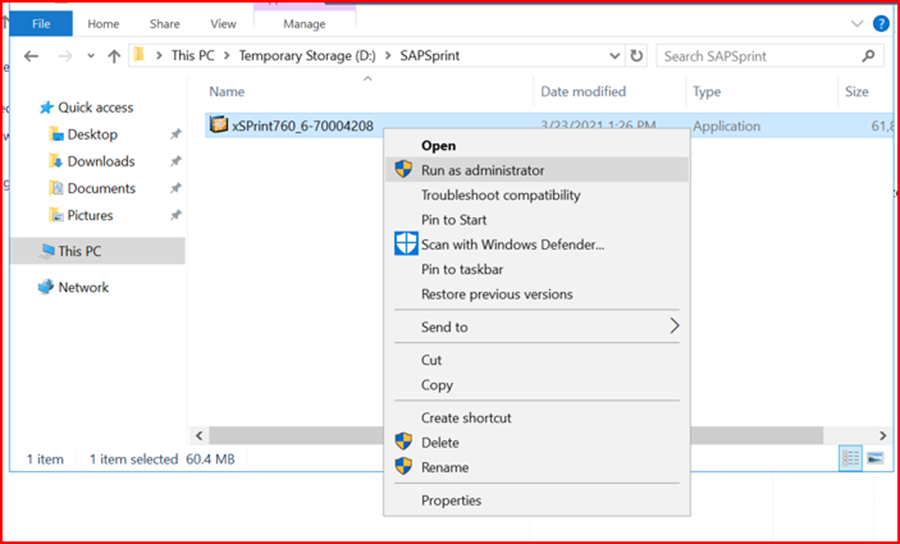Expand the ribbon with the chevron
900x544 pixels.
857,24
